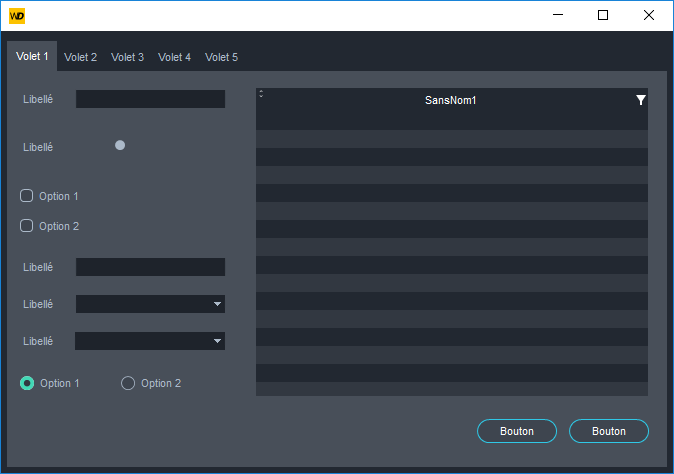Select the Option 2 radio button
The width and height of the screenshot is (674, 474).
coord(128,383)
